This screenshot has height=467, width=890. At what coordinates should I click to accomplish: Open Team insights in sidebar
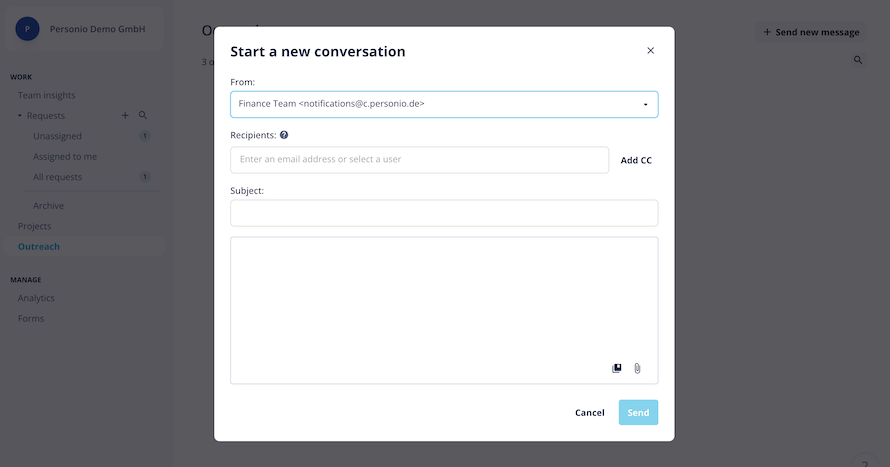tap(47, 95)
